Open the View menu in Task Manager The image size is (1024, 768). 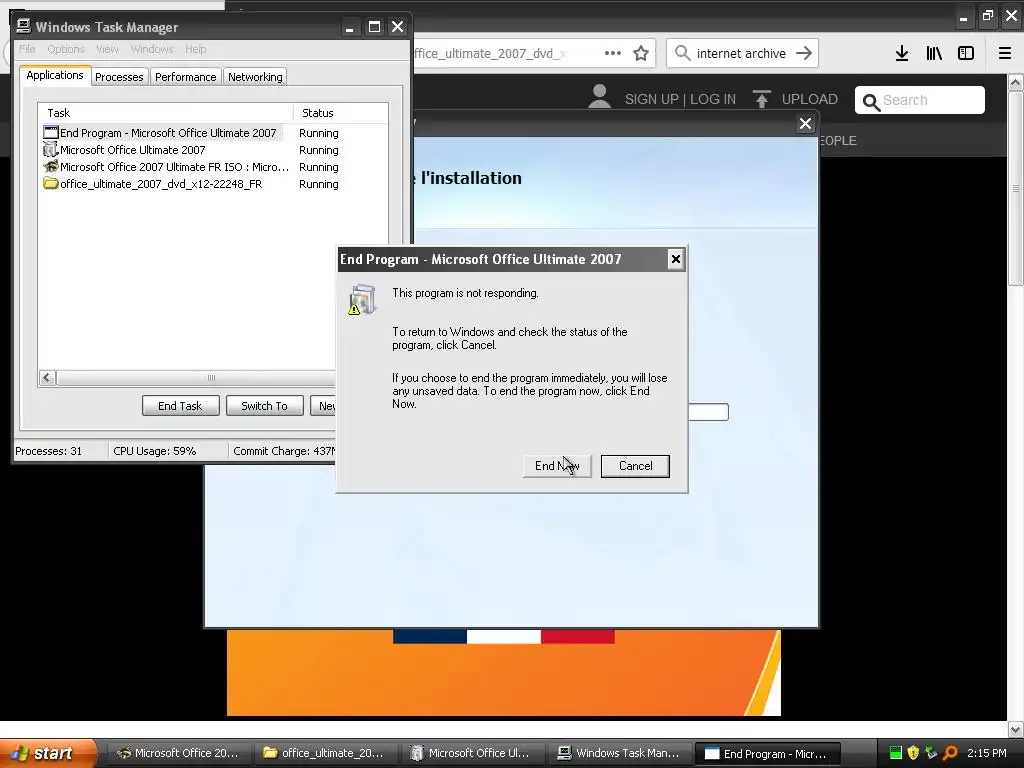[x=107, y=49]
